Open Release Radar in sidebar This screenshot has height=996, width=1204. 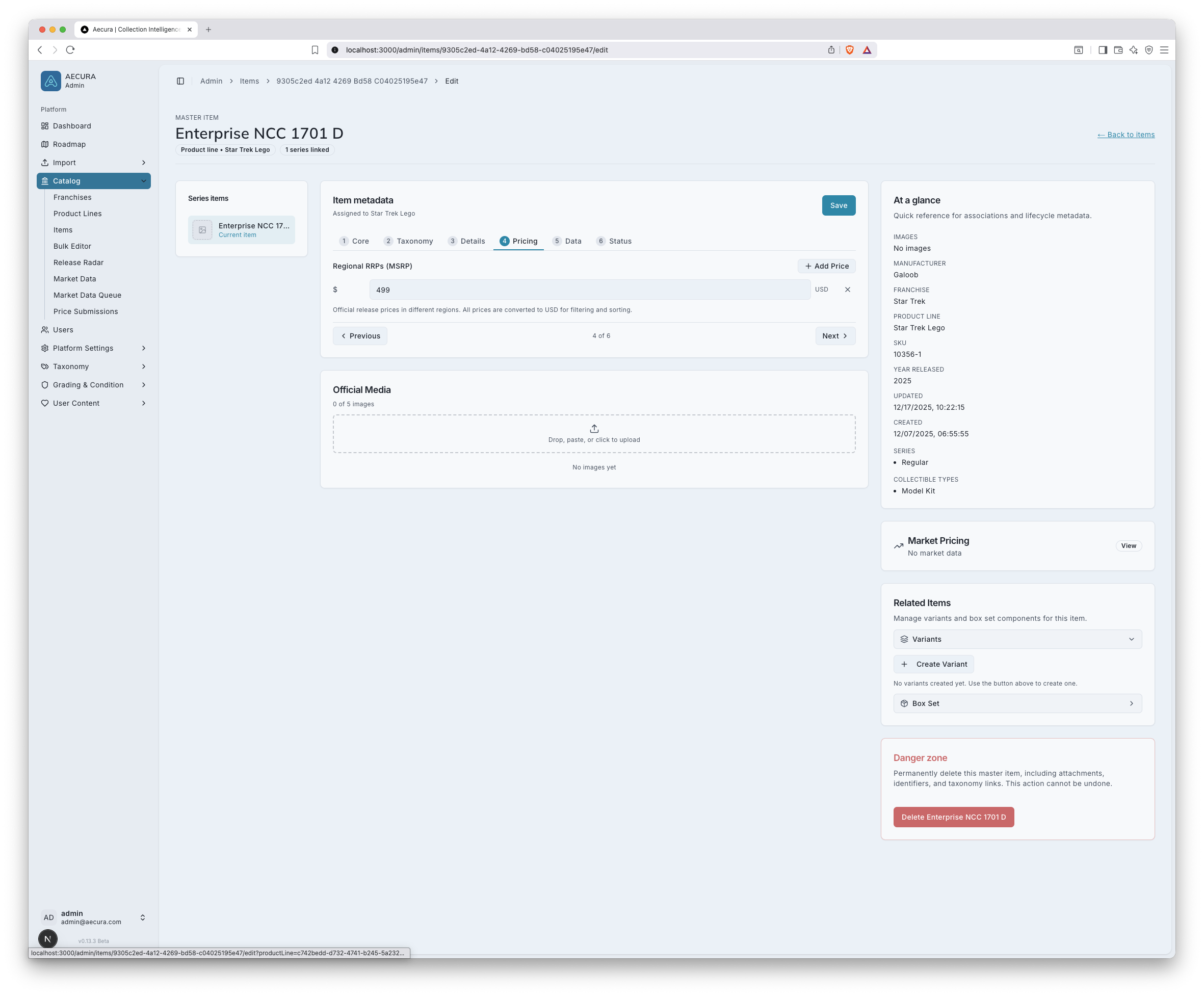click(x=78, y=263)
